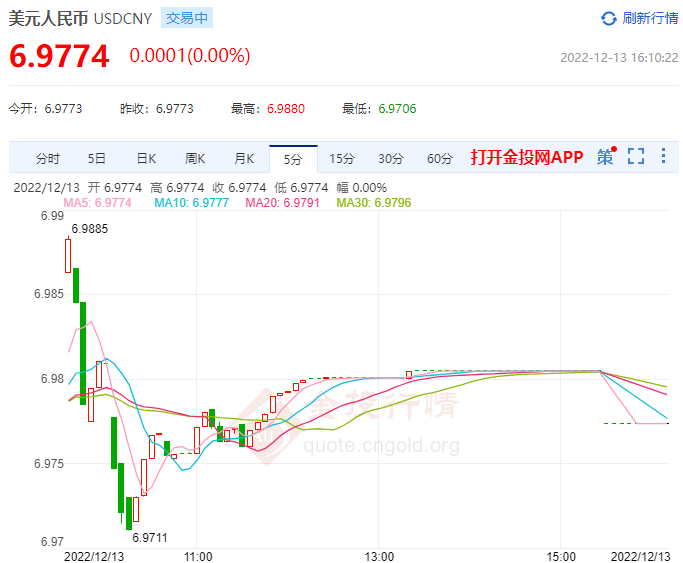Viewport: 683px width, 563px height.
Task: Open the three-dot more options menu
Action: pos(663,156)
